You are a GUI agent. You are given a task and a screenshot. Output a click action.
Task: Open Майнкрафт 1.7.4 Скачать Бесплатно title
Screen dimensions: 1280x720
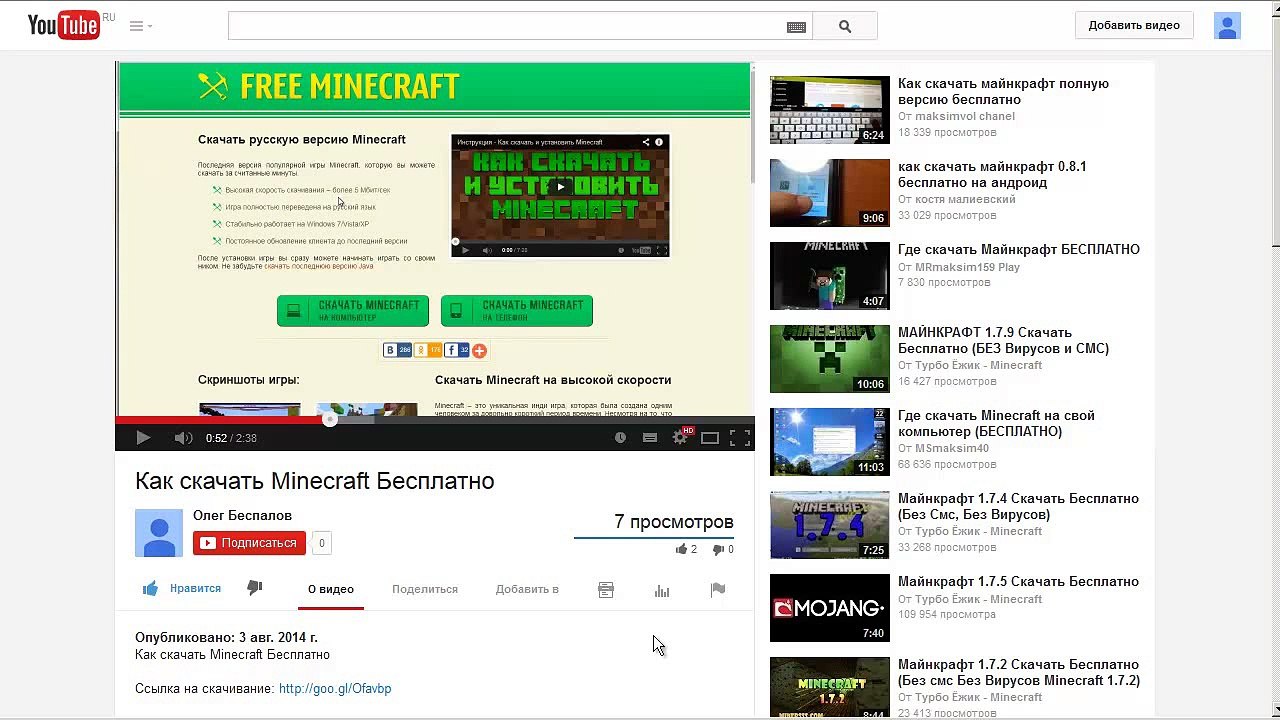click(1018, 507)
